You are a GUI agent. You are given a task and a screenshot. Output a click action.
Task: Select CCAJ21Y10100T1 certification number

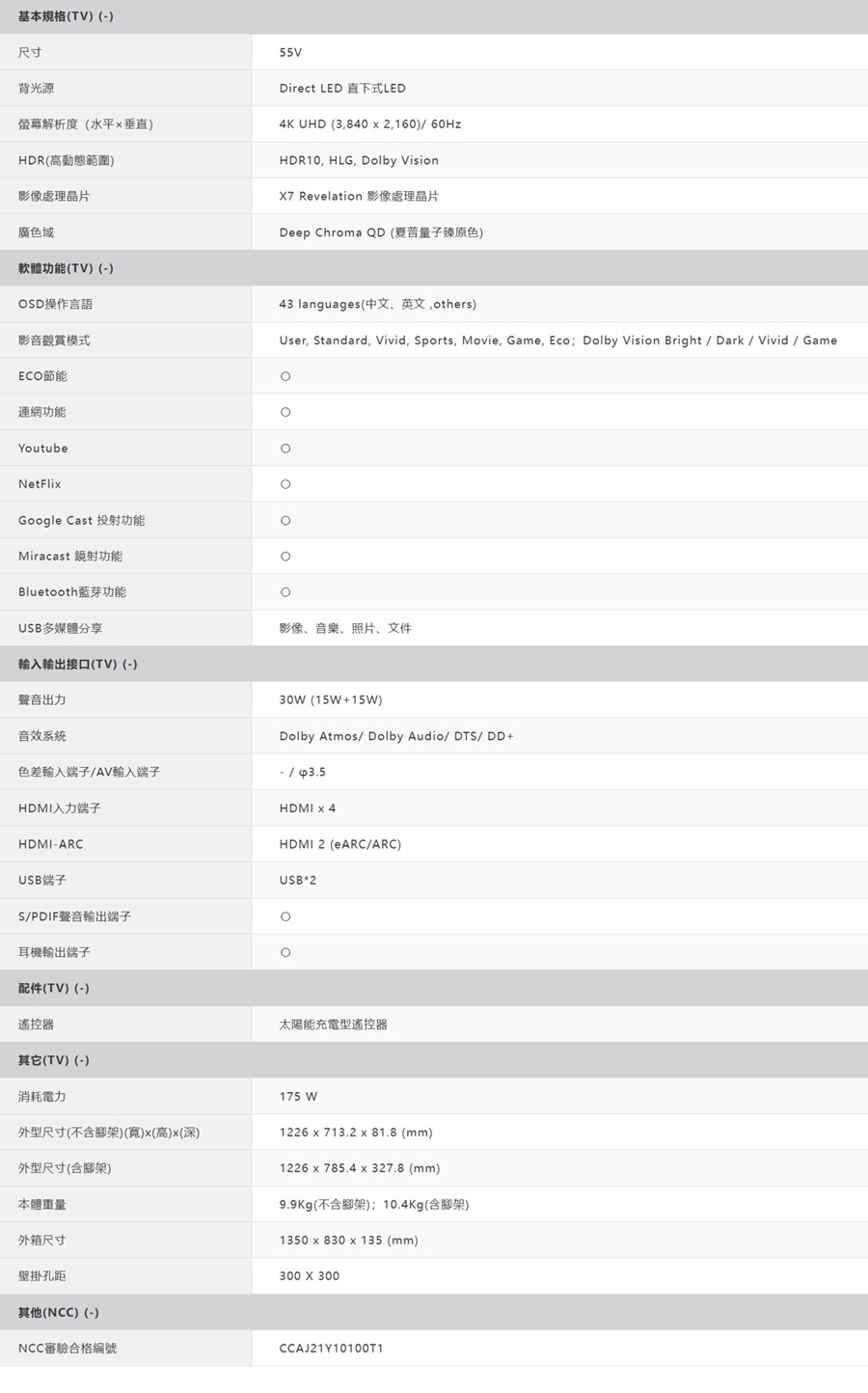(x=331, y=1349)
